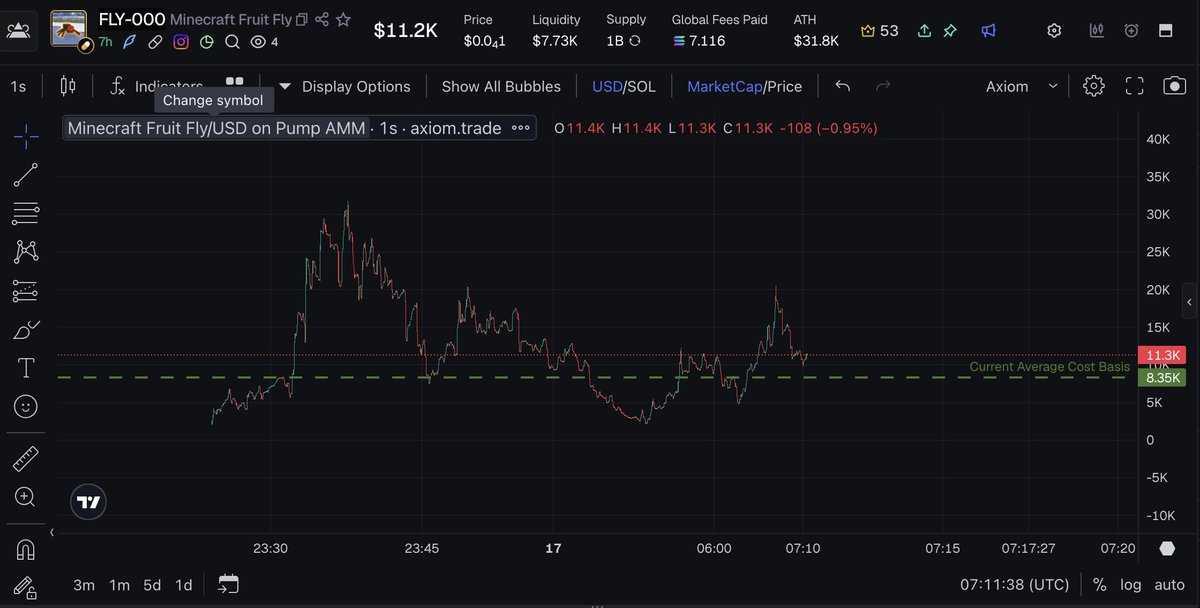Select the brush drawing tool

[26, 330]
